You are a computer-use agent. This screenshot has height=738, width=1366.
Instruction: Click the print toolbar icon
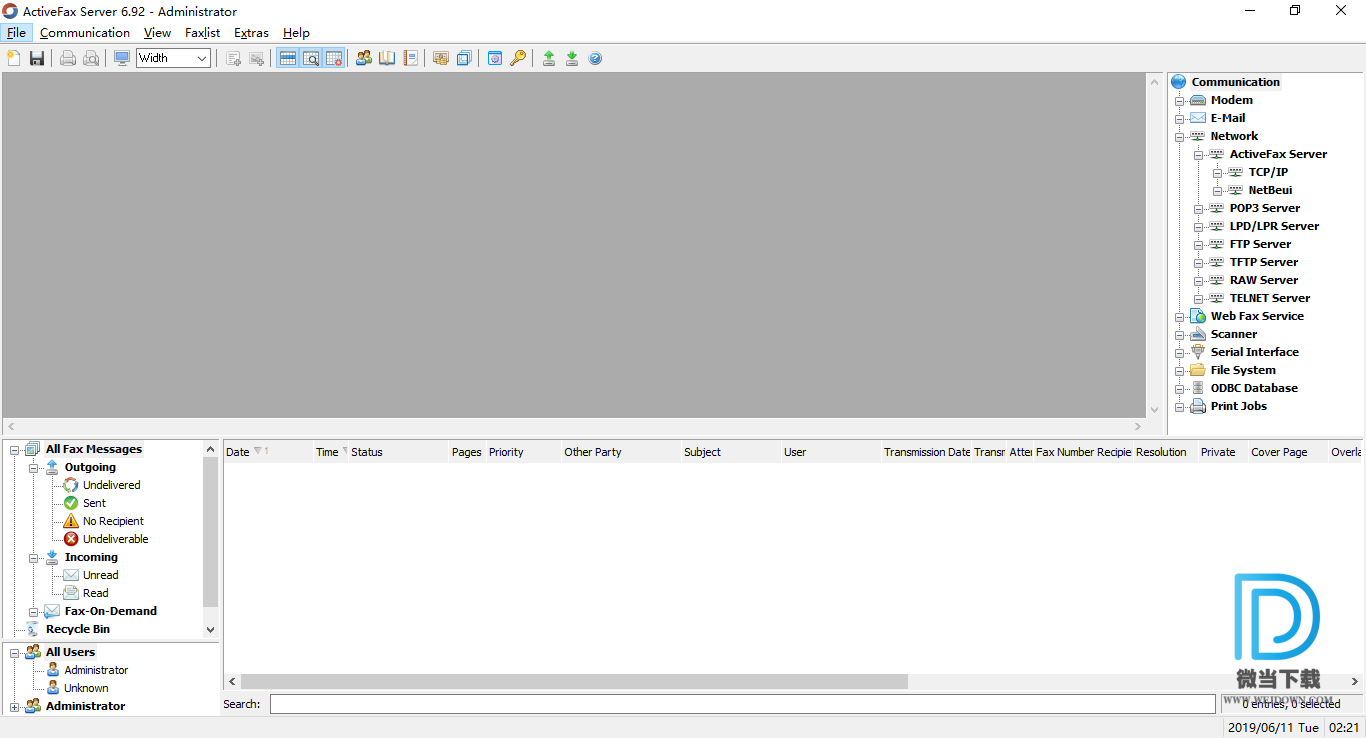pos(68,58)
